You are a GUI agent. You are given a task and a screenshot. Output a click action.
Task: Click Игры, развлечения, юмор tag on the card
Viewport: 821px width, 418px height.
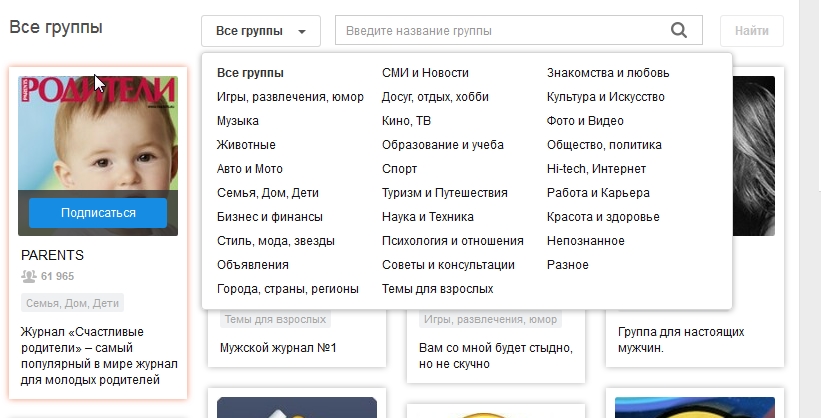point(491,319)
